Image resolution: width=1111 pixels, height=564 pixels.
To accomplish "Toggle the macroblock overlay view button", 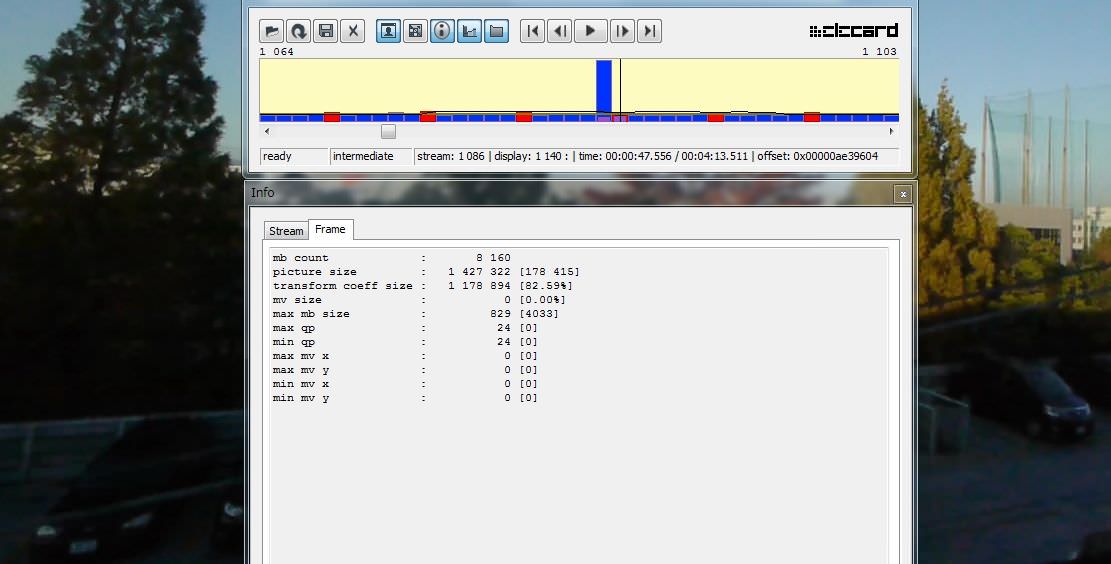I will coord(415,31).
